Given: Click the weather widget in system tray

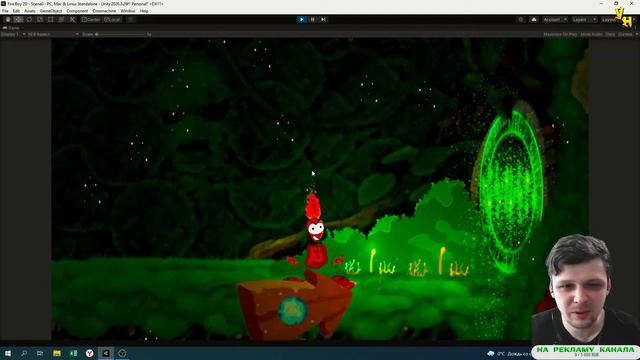Looking at the screenshot, I should (x=509, y=353).
